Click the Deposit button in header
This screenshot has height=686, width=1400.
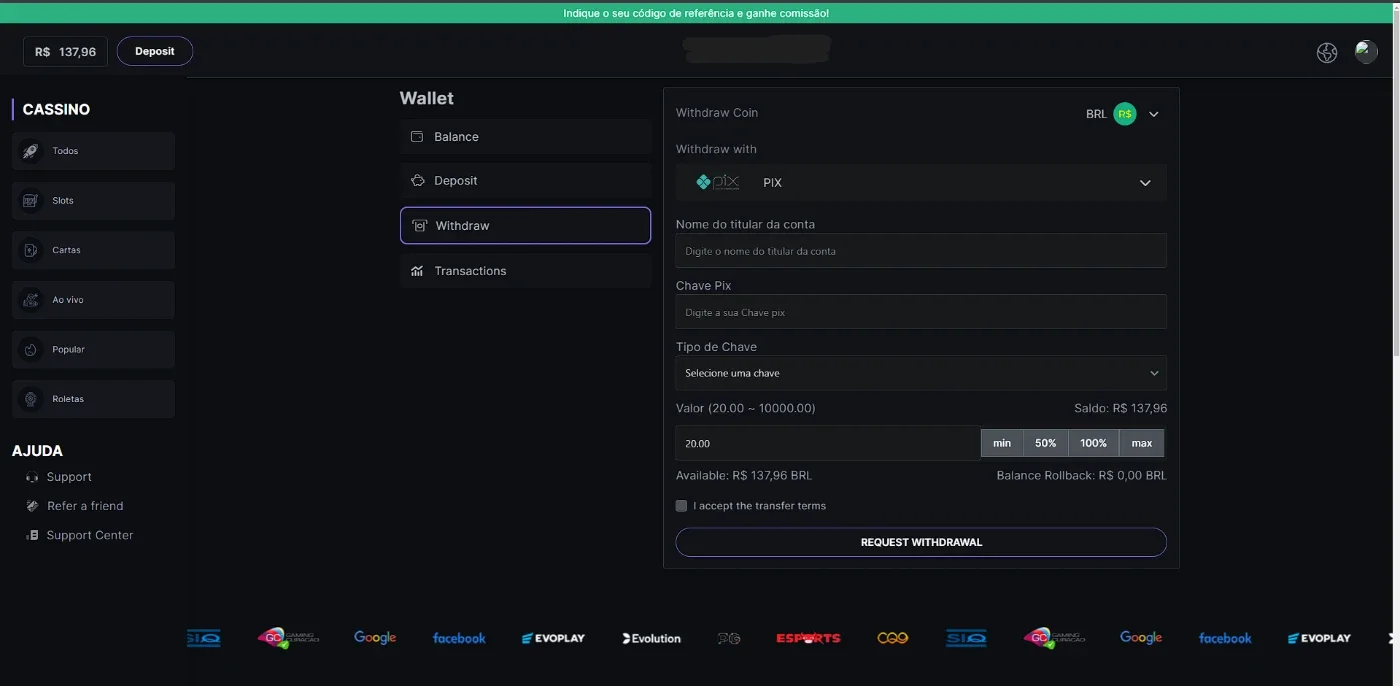tap(155, 51)
